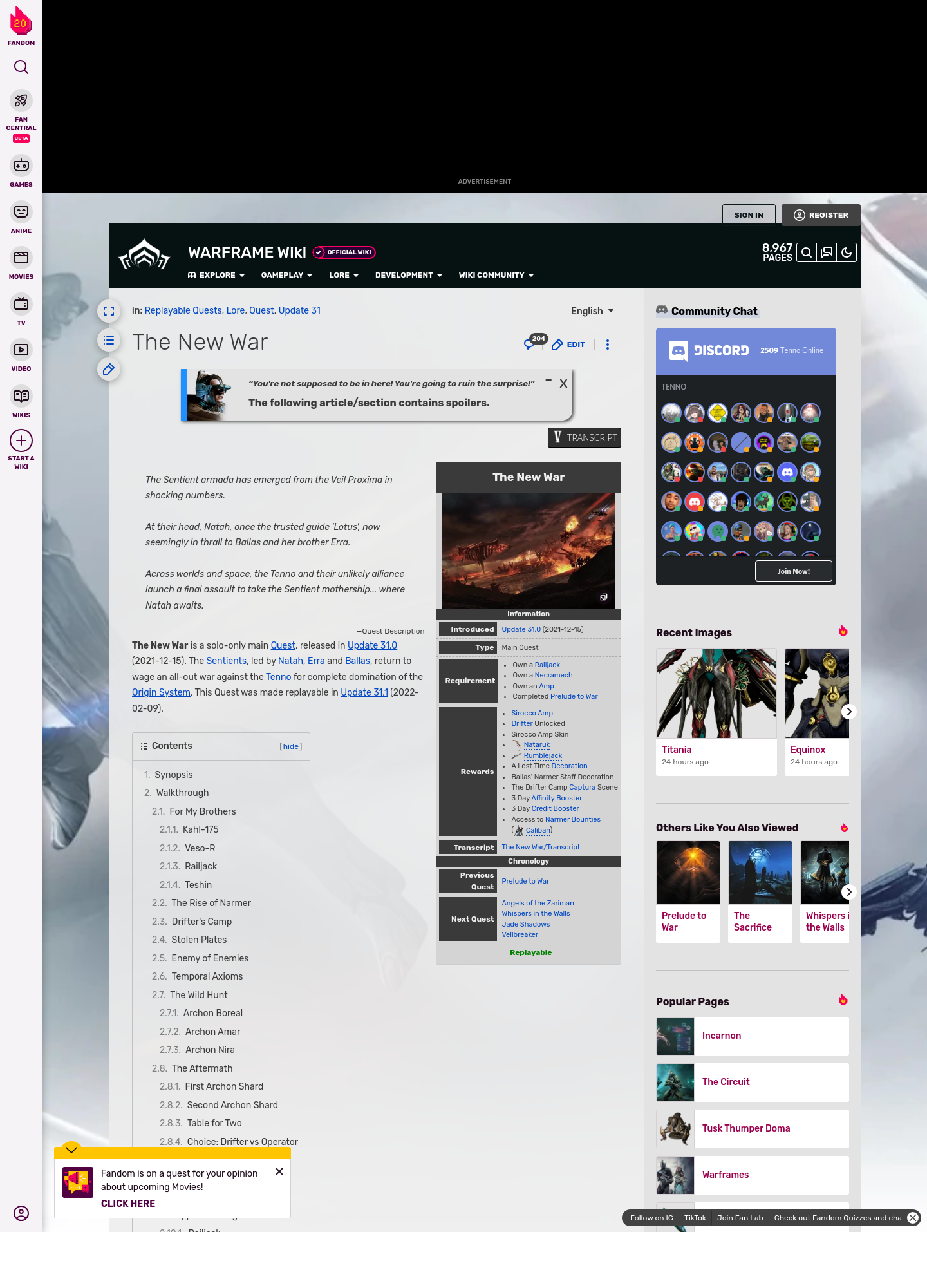Viewport: 927px width, 1288px height.
Task: Open the Lore dropdown menu
Action: pyautogui.click(x=344, y=275)
